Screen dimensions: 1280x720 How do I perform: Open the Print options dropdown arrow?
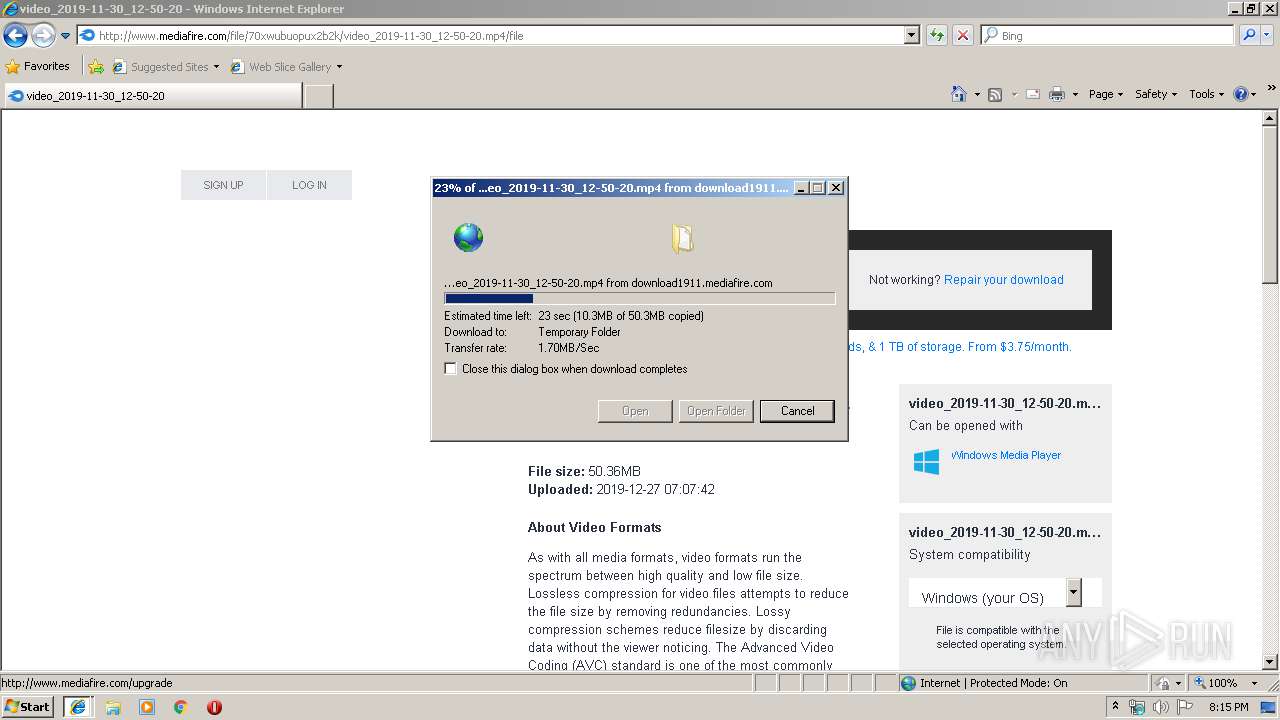(1075, 94)
